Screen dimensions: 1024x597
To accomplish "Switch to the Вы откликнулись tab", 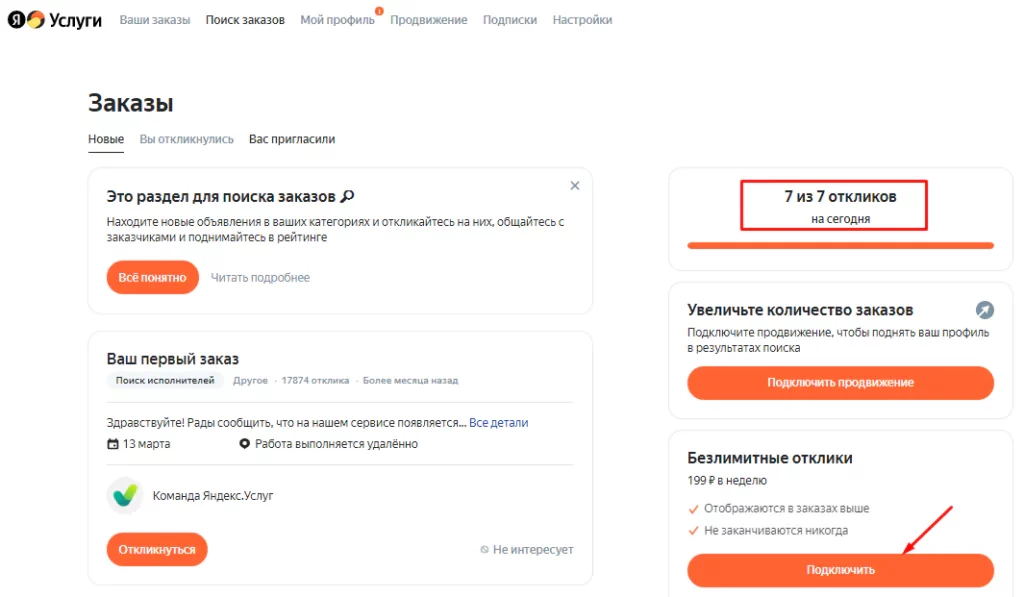I will click(x=186, y=139).
